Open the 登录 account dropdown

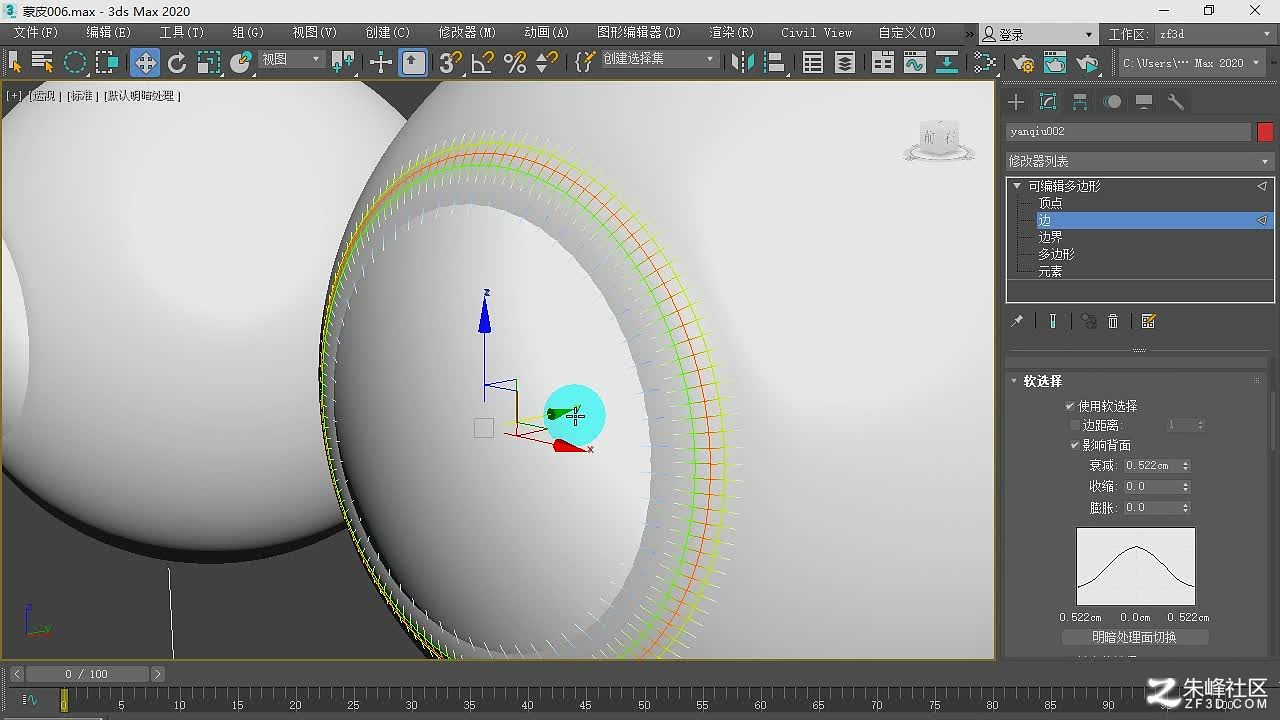click(1038, 34)
